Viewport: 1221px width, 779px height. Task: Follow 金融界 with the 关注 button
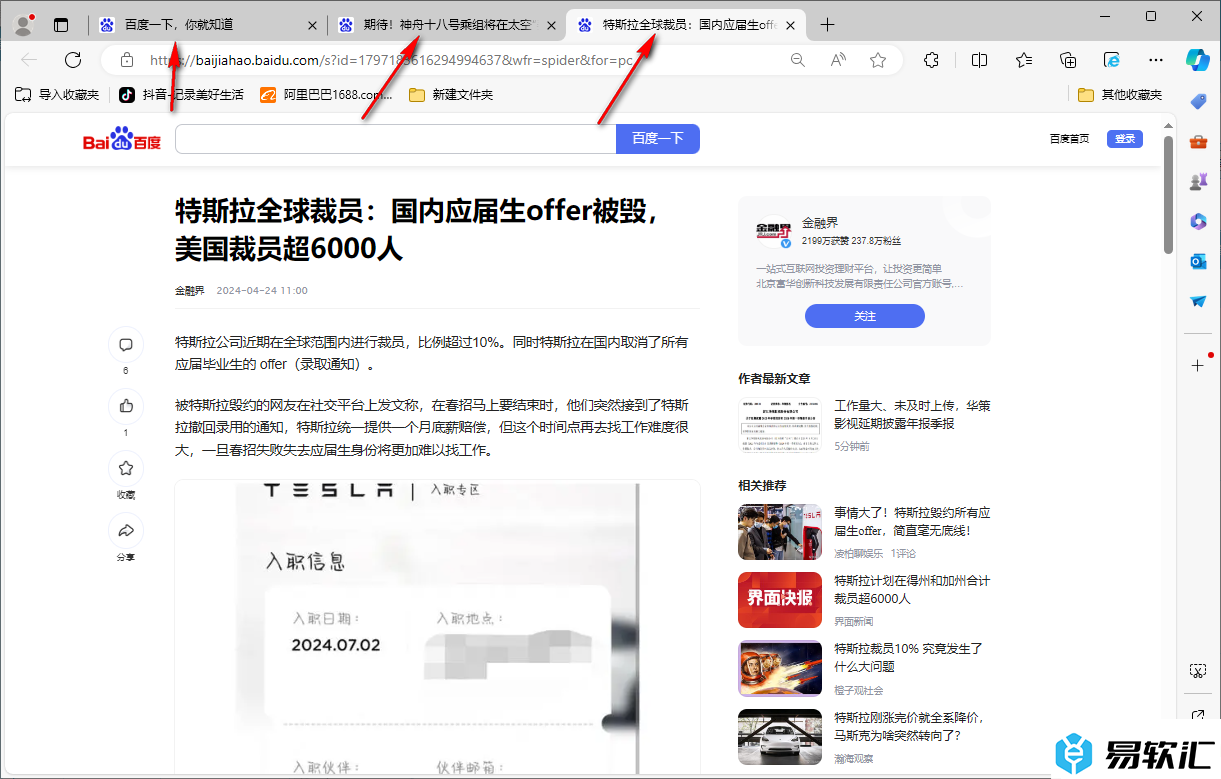point(865,316)
